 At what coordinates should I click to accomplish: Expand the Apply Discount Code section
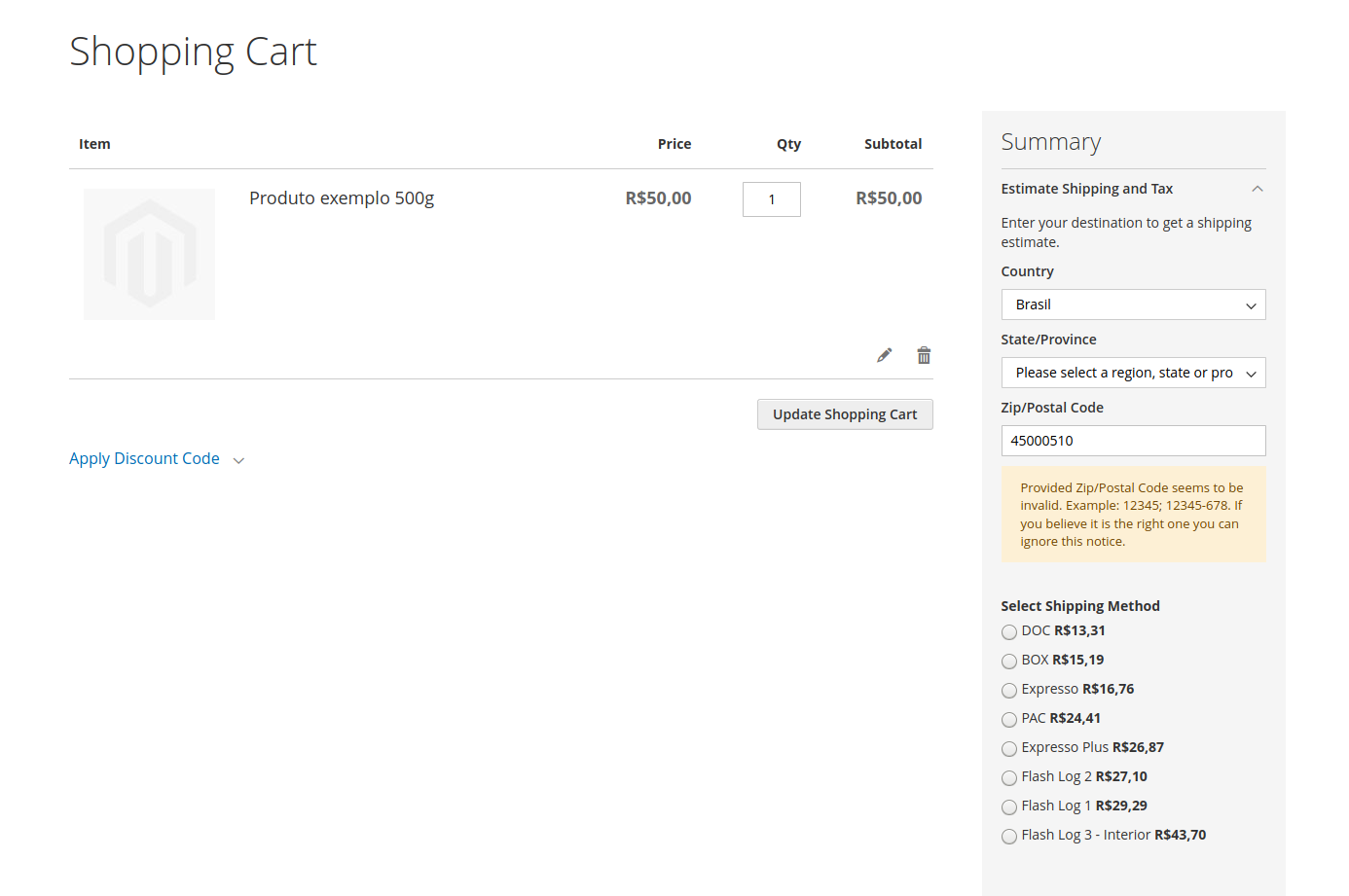pos(145,458)
